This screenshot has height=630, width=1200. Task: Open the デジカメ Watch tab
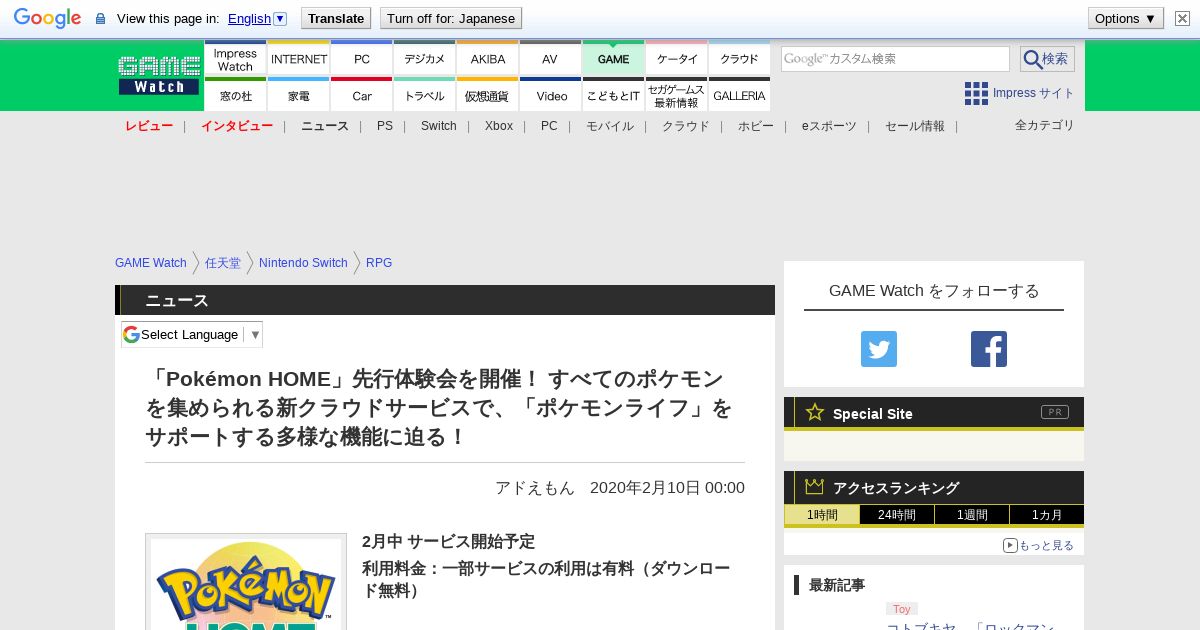425,59
